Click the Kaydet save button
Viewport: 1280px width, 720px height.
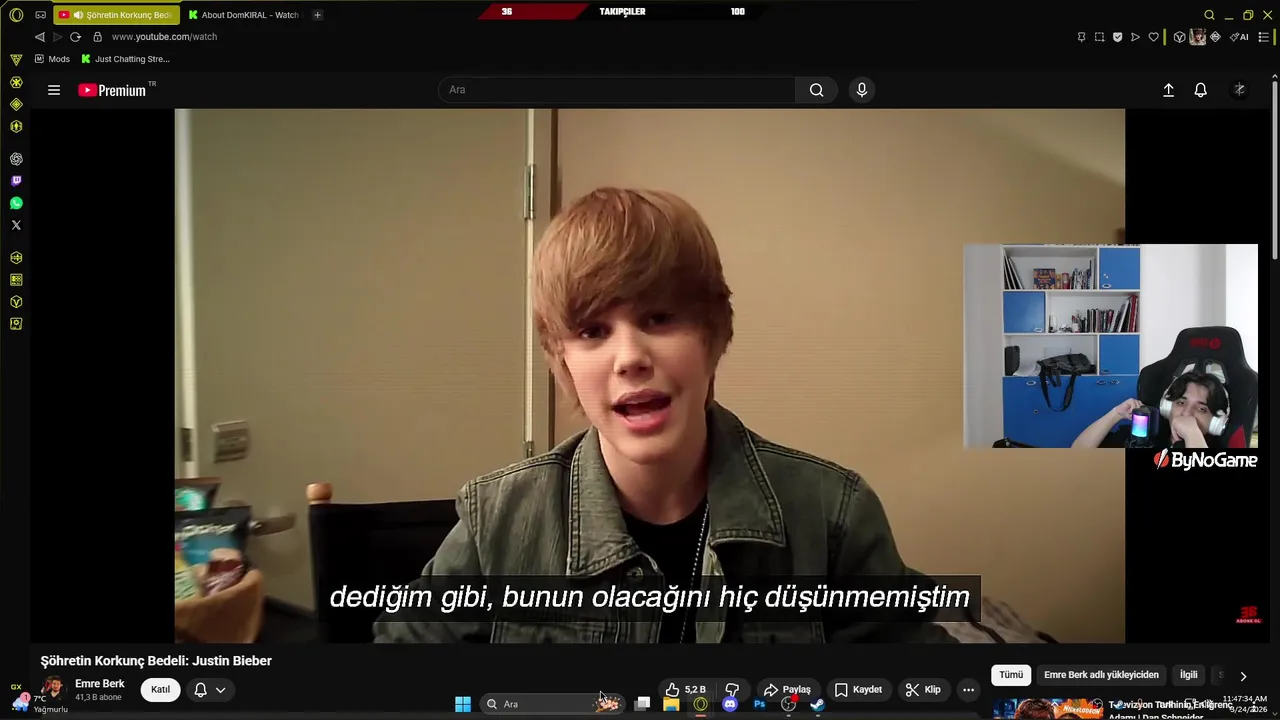[x=858, y=689]
